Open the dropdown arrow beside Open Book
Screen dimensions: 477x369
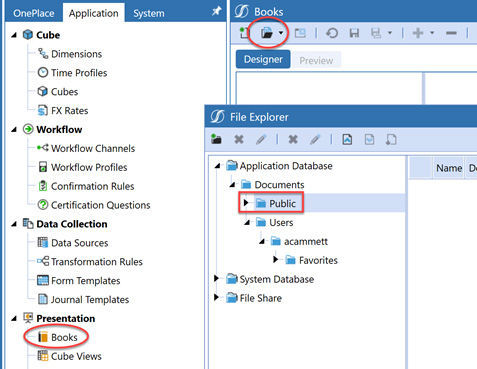(x=281, y=33)
